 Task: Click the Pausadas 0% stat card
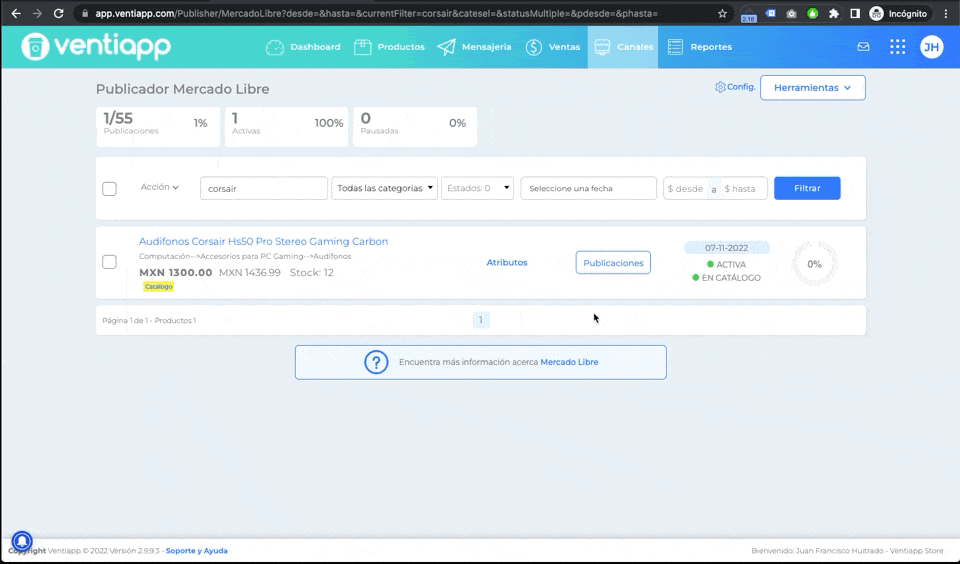click(415, 127)
